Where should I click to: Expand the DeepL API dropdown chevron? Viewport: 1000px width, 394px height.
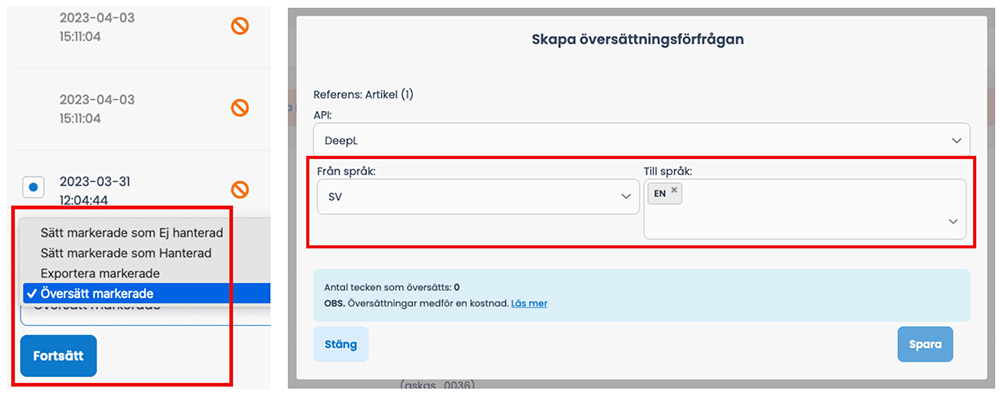point(956,140)
